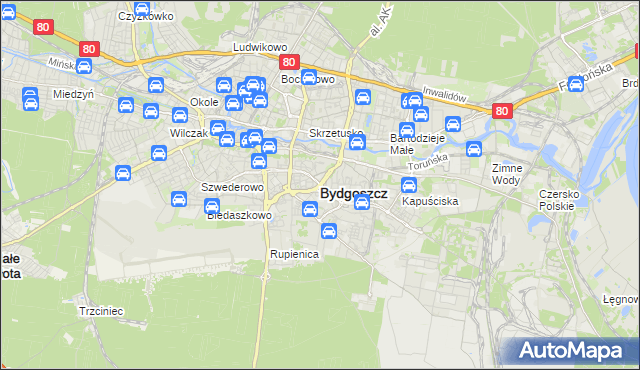Screen dimensions: 640x370
Task: Select car marker directly above Bartodzieje Małe
Action: 407,130
